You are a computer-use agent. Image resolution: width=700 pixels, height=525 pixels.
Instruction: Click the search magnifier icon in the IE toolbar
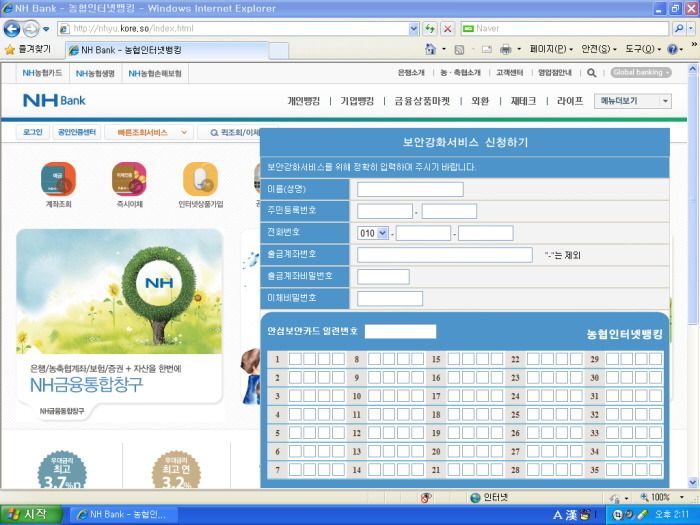click(x=679, y=29)
